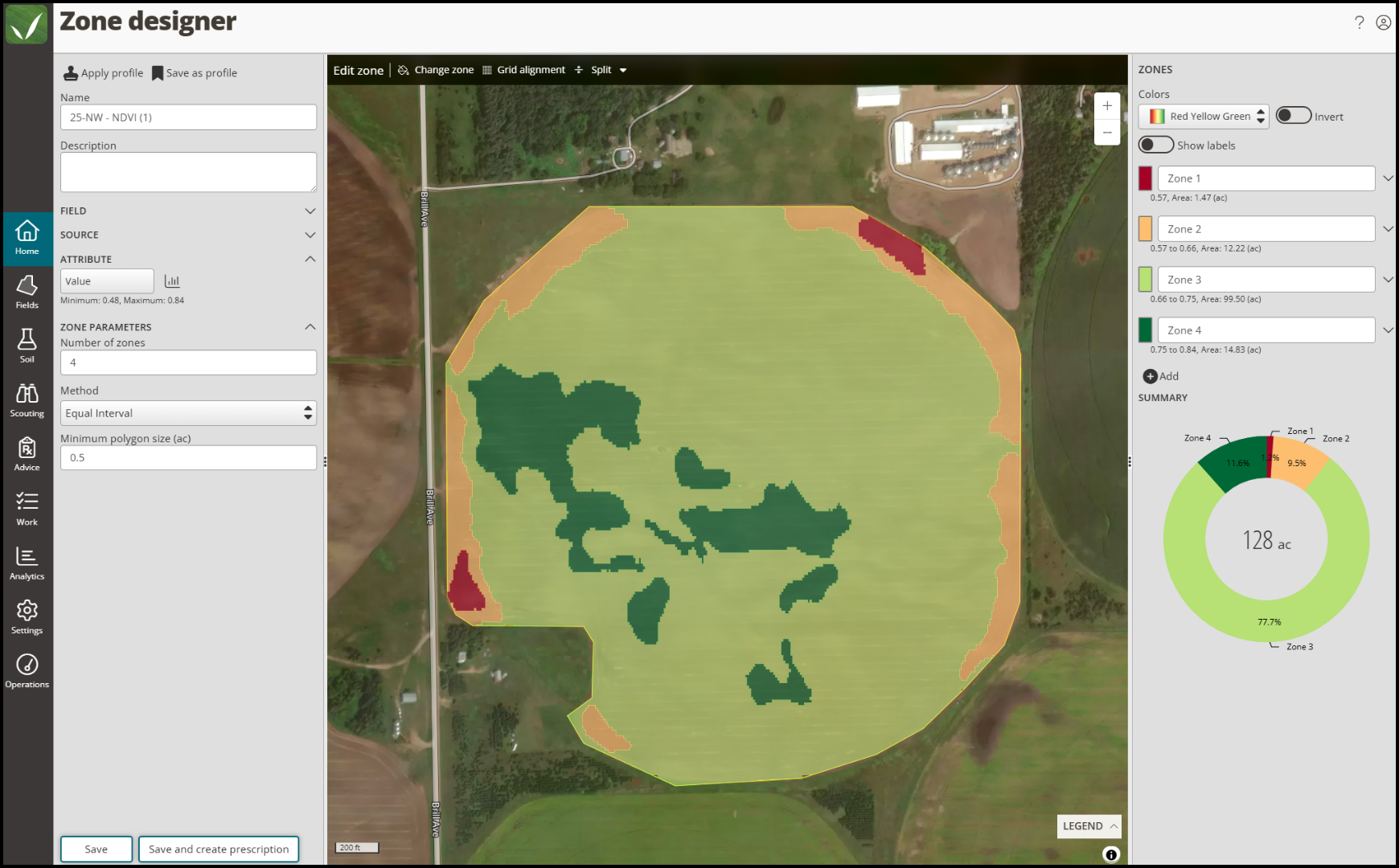Click the map info icon
This screenshot has width=1399, height=868.
(x=1111, y=854)
